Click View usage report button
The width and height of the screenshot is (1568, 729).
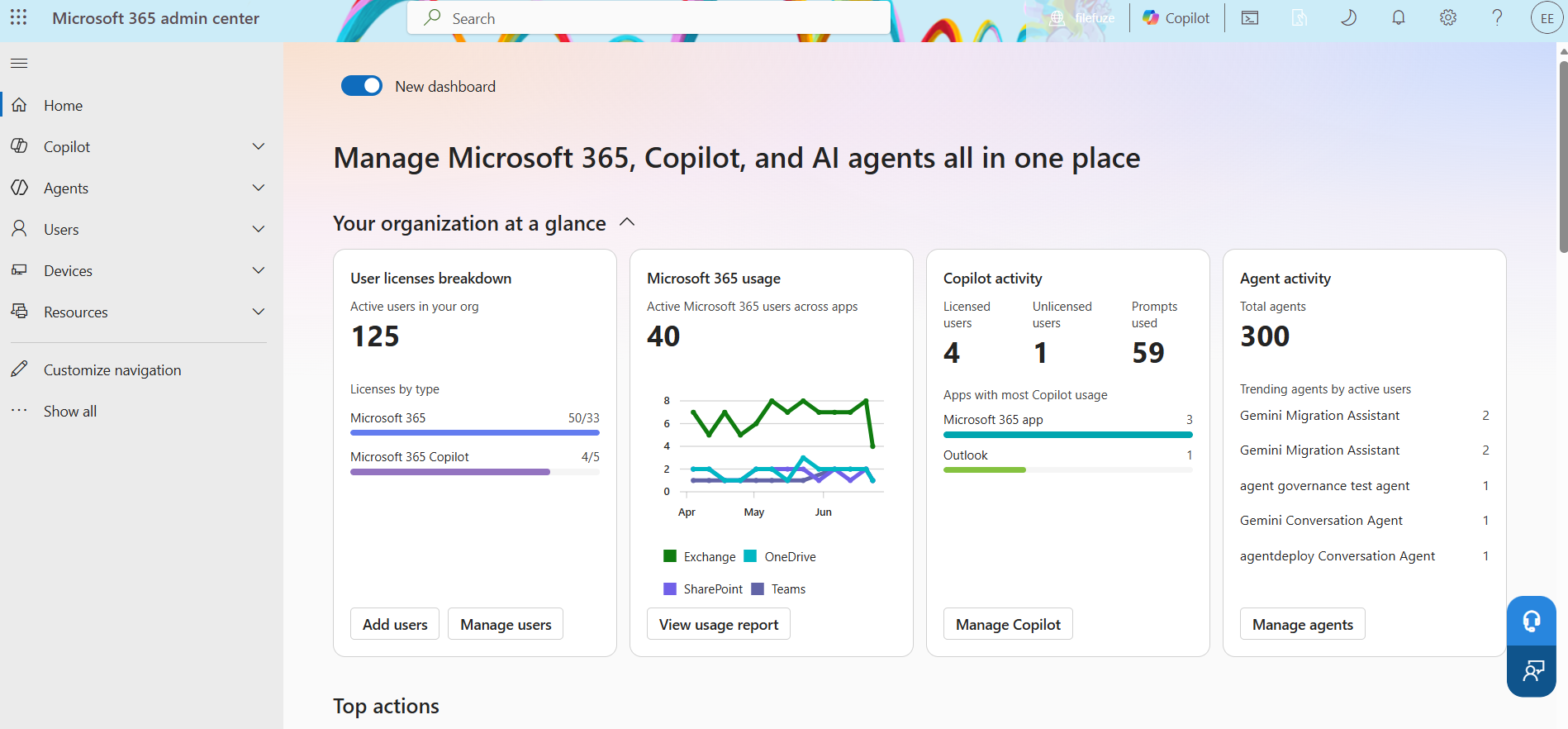pos(719,624)
